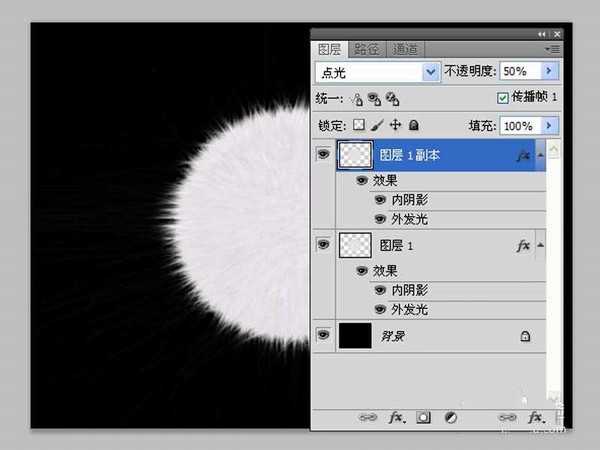Collapse effects list of 图层 1副本
This screenshot has height=450, width=600.
click(541, 155)
